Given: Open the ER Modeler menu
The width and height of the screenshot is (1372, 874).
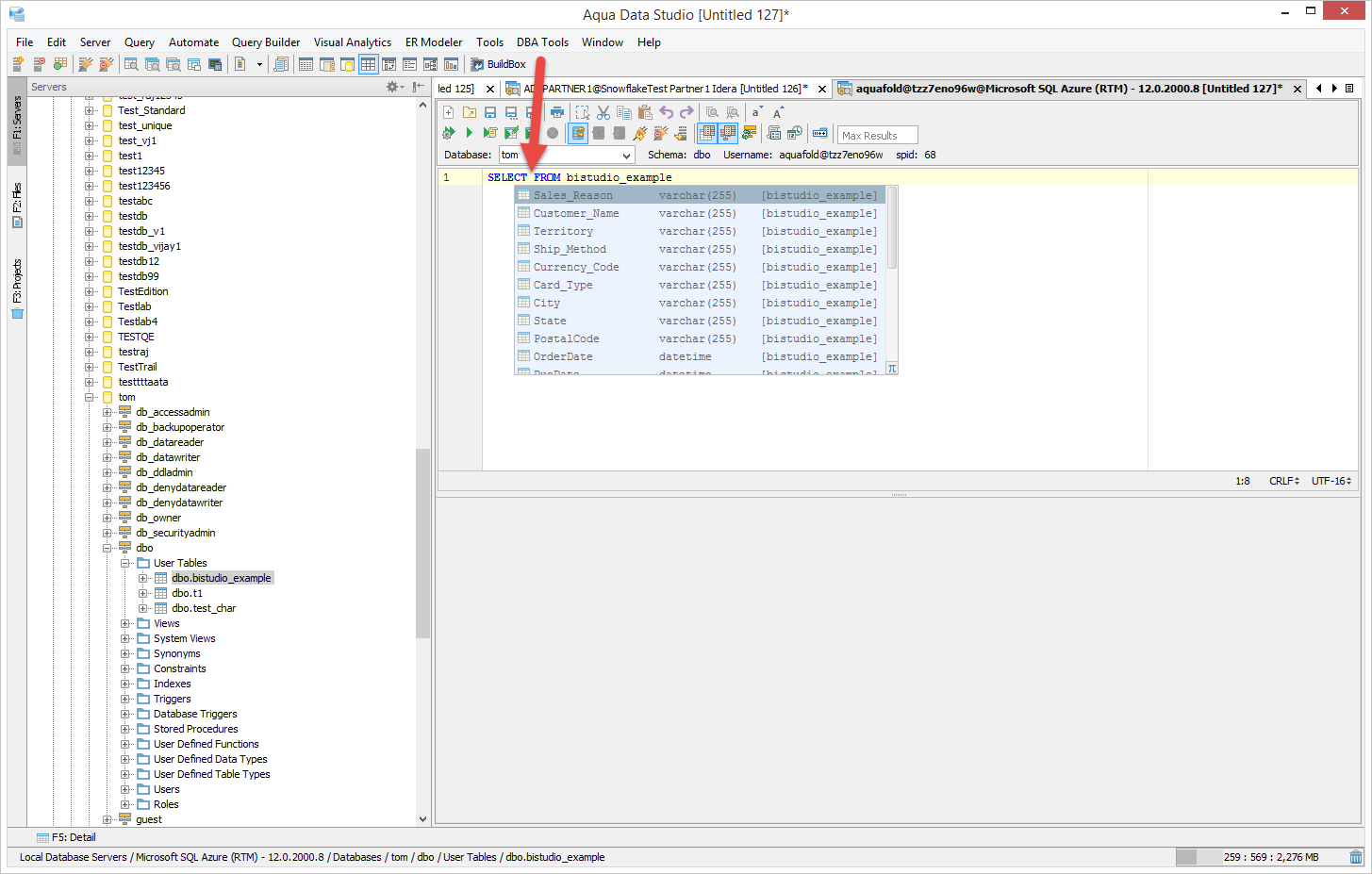Looking at the screenshot, I should (x=434, y=42).
